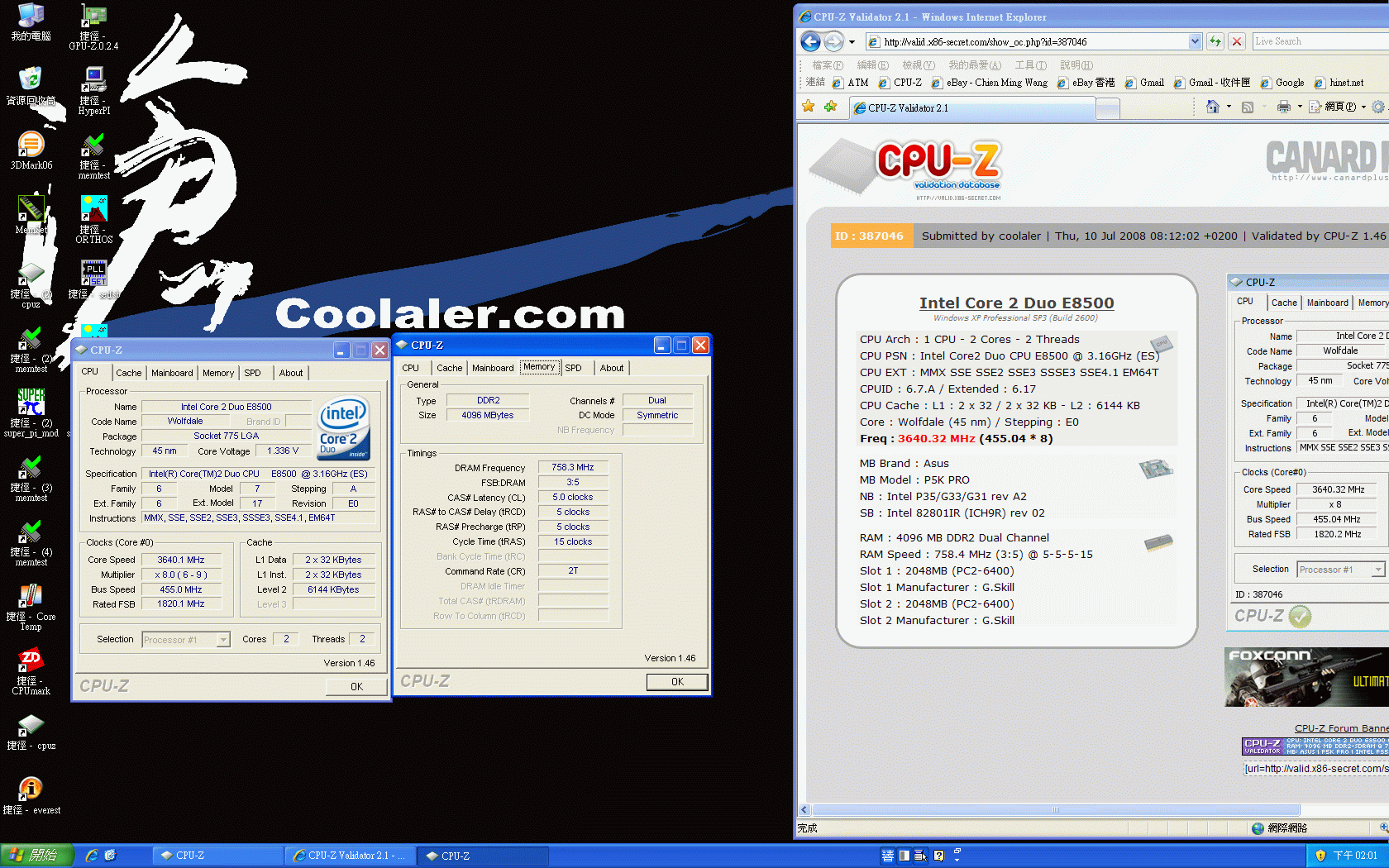The width and height of the screenshot is (1389, 868).
Task: Click the IE Tools gear icon
Action: (1377, 107)
